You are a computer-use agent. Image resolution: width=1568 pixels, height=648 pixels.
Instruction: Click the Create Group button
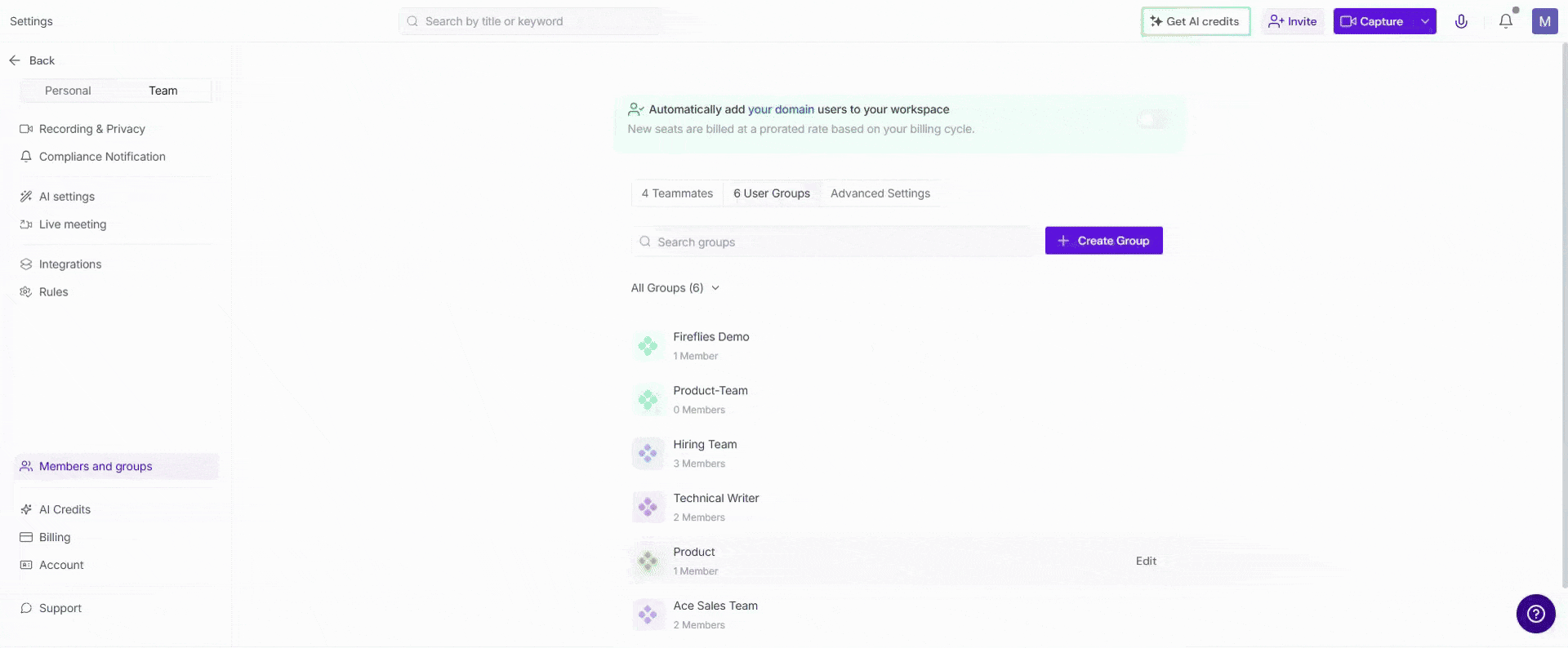[1103, 241]
